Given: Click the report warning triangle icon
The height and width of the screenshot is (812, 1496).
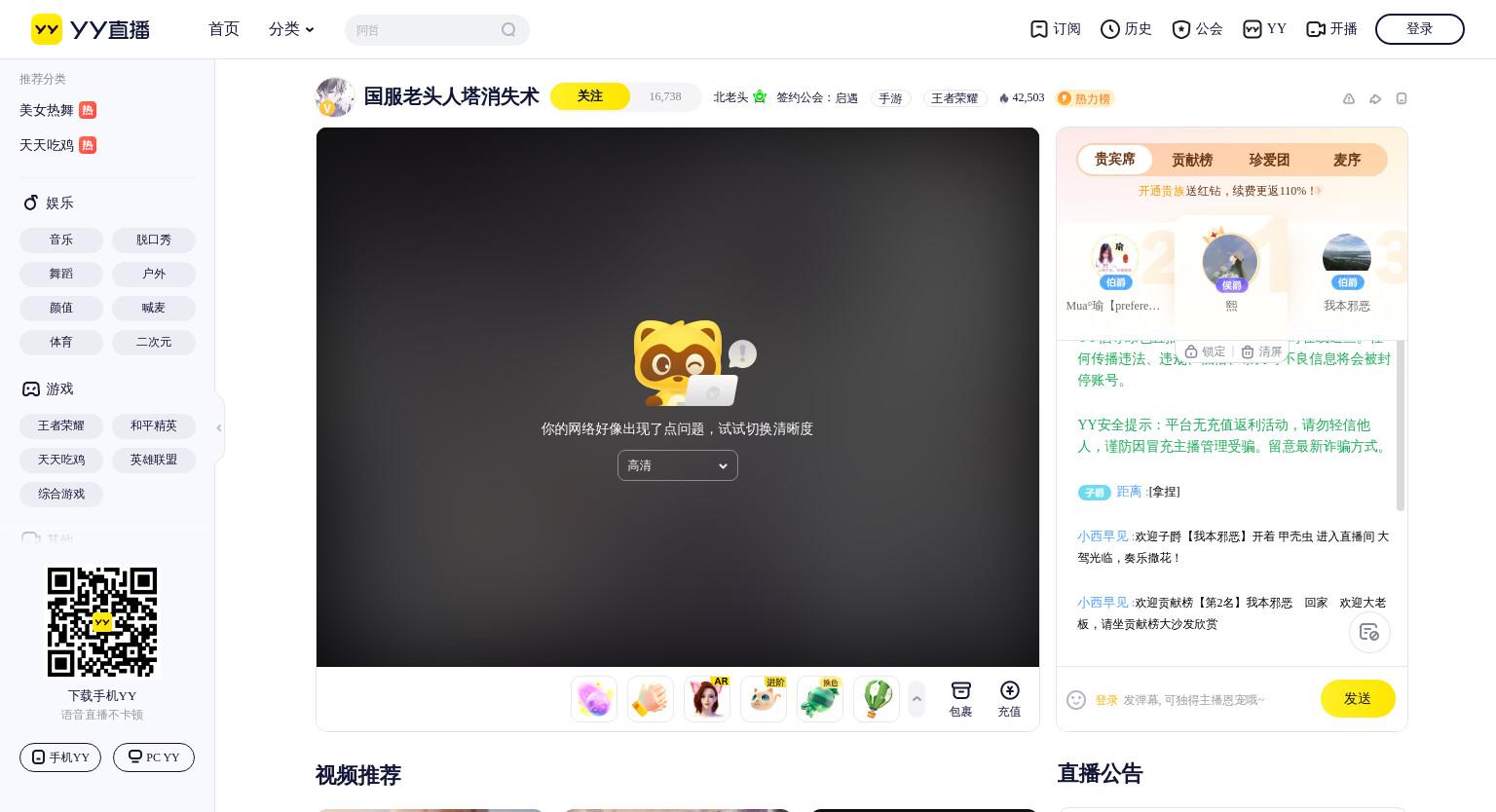Looking at the screenshot, I should pos(1349,98).
